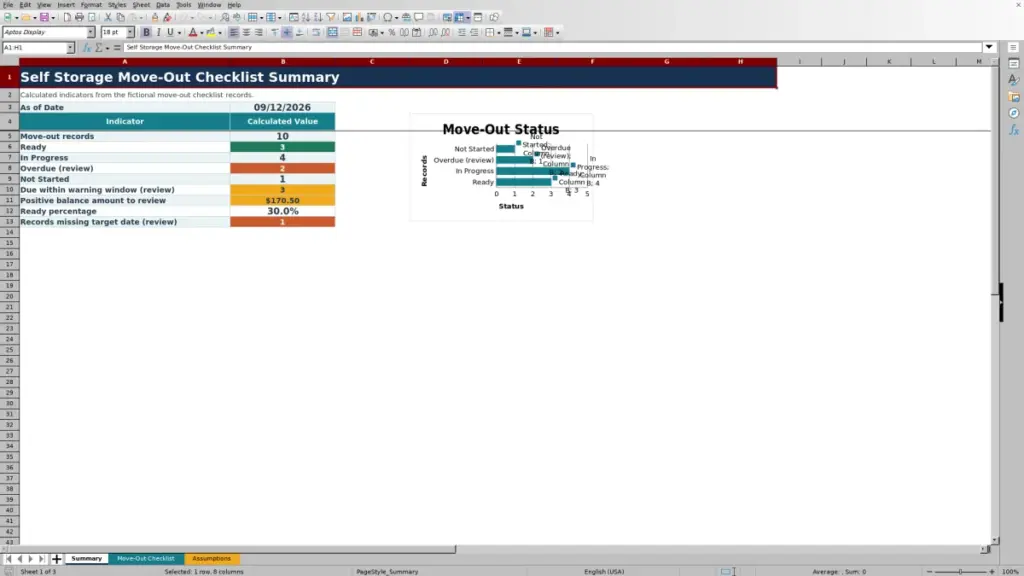Cut the selection with the scissors icon
The height and width of the screenshot is (576, 1024).
(108, 18)
